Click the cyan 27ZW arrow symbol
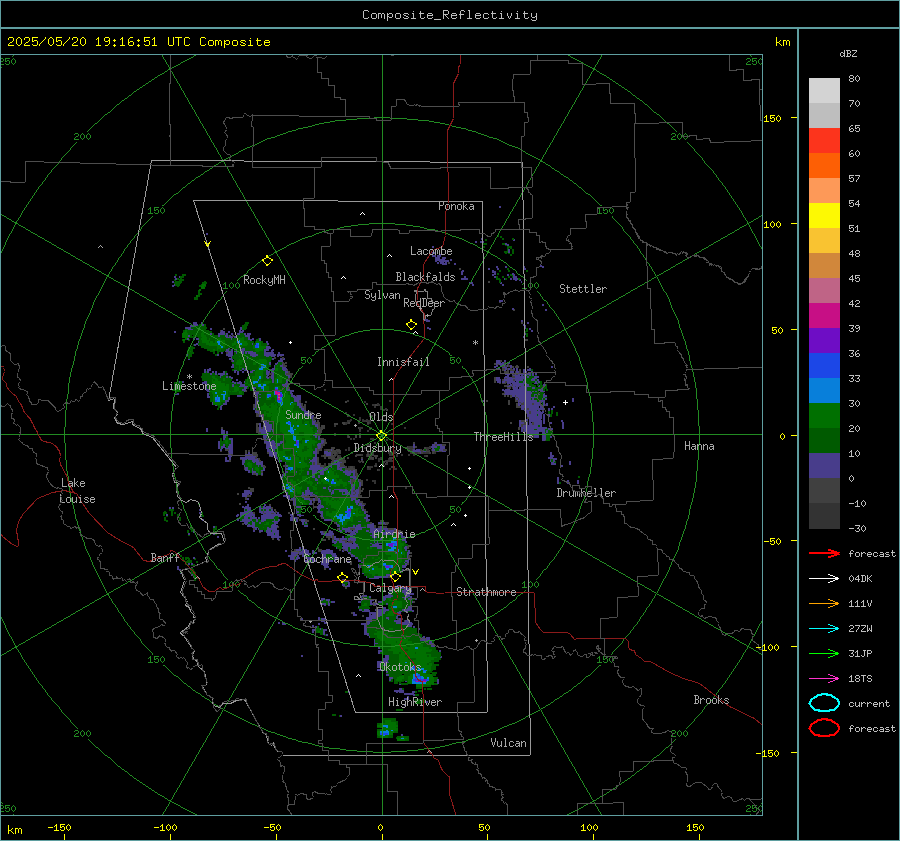This screenshot has width=900, height=841. point(824,629)
